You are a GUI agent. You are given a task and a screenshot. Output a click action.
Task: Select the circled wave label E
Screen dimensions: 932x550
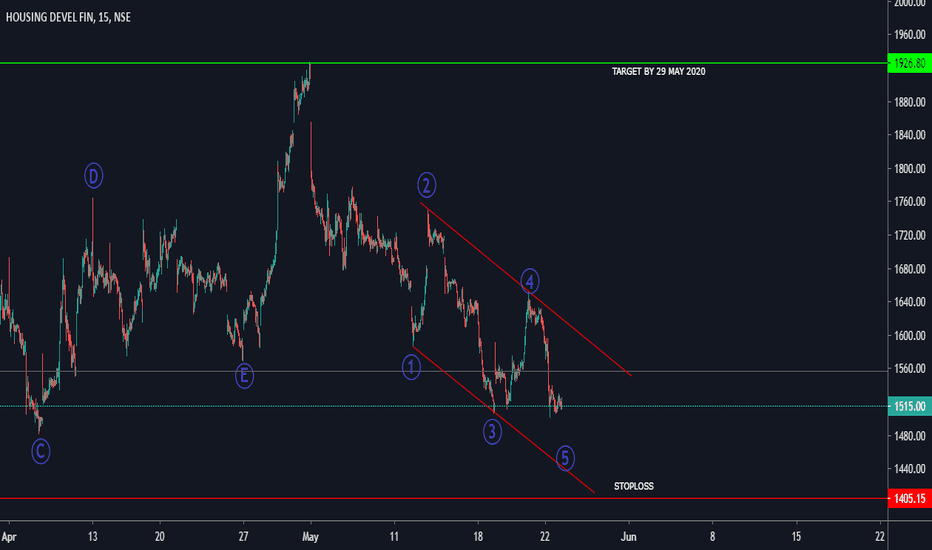pyautogui.click(x=244, y=376)
